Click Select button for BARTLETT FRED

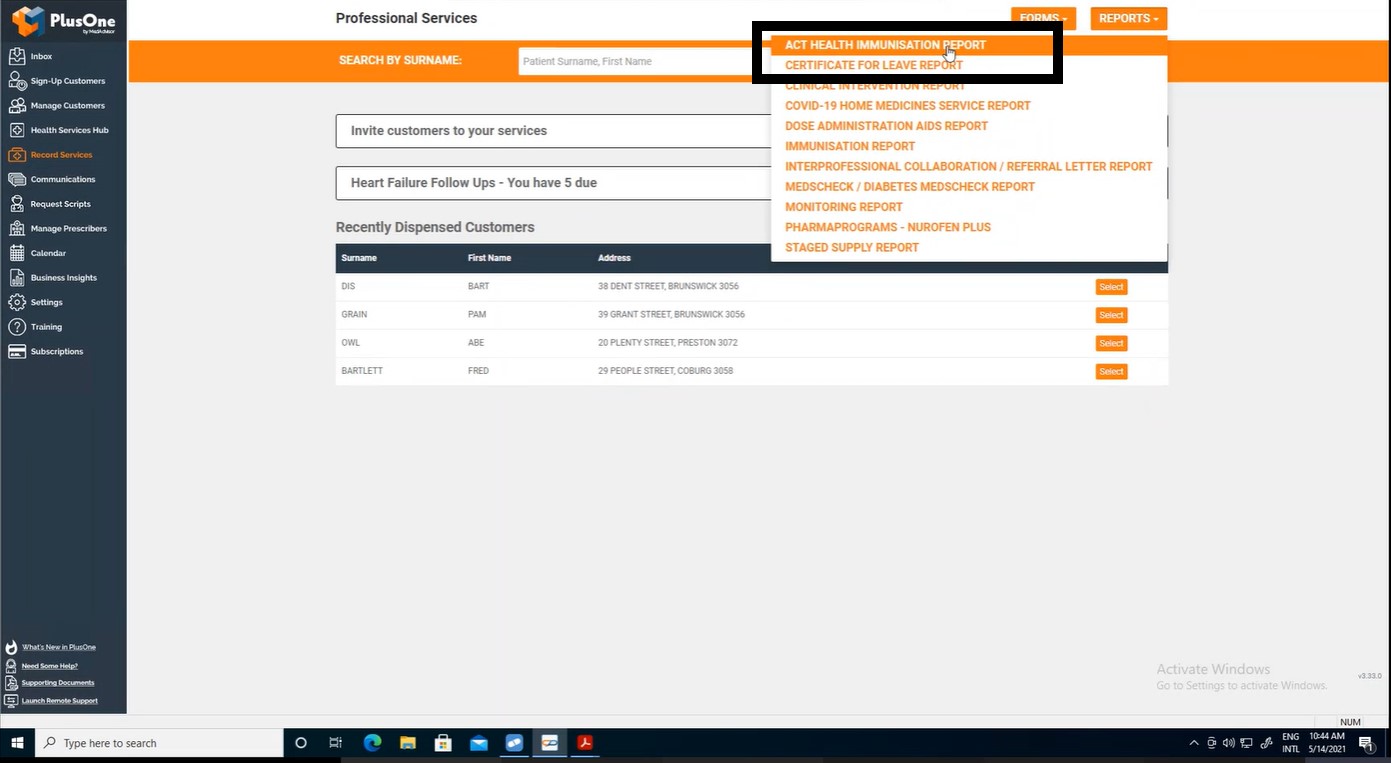click(x=1111, y=371)
